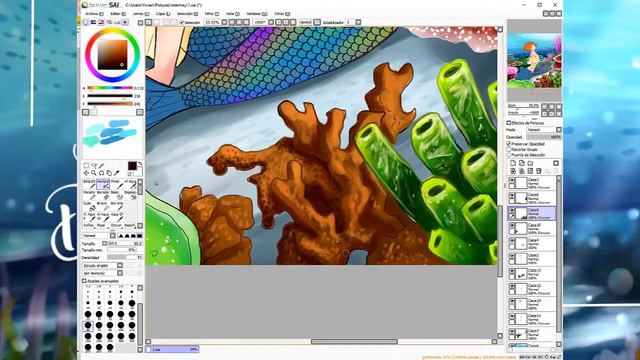This screenshot has height=360, width=640.
Task: Hide the Capa14 layer eye
Action: pos(512,302)
